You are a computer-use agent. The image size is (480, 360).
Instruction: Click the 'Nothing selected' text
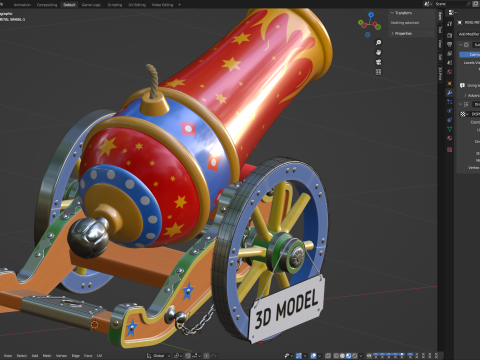pos(405,23)
